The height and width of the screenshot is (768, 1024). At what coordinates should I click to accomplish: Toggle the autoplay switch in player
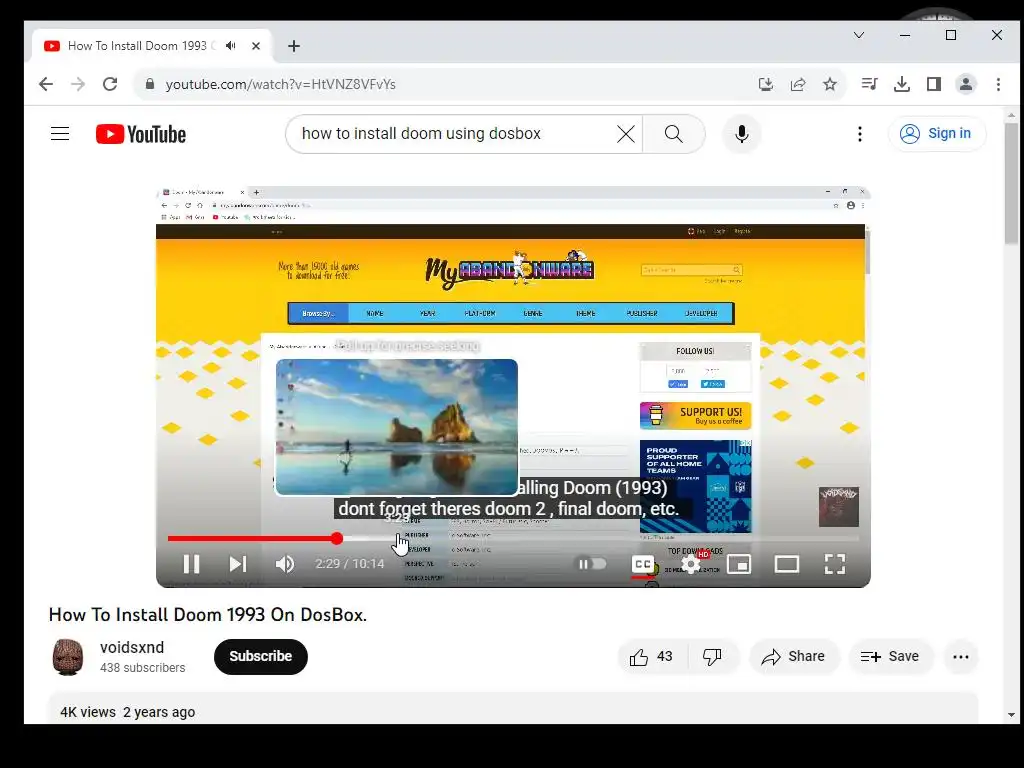click(591, 564)
